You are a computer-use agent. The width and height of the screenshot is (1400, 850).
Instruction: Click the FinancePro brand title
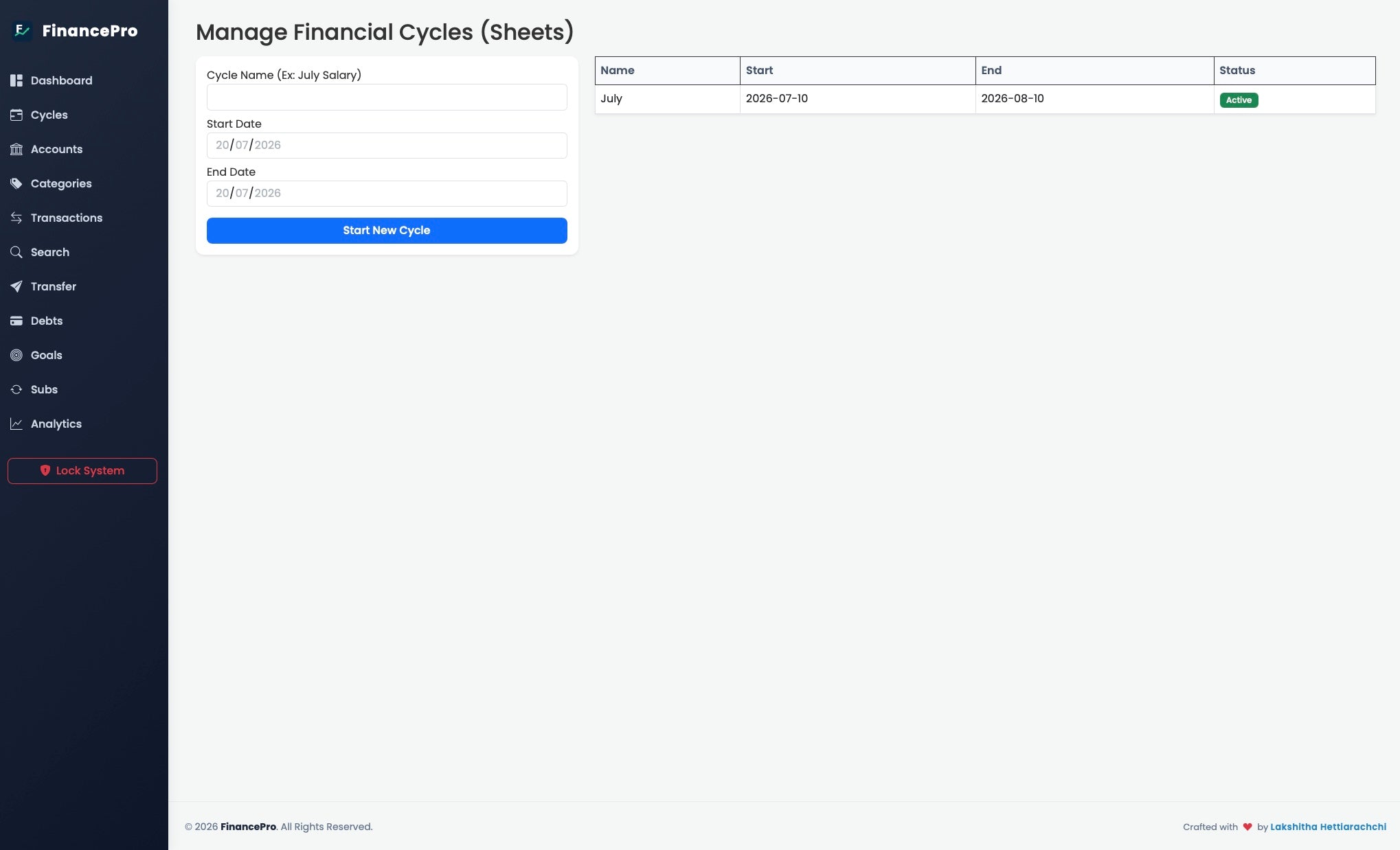pos(90,31)
